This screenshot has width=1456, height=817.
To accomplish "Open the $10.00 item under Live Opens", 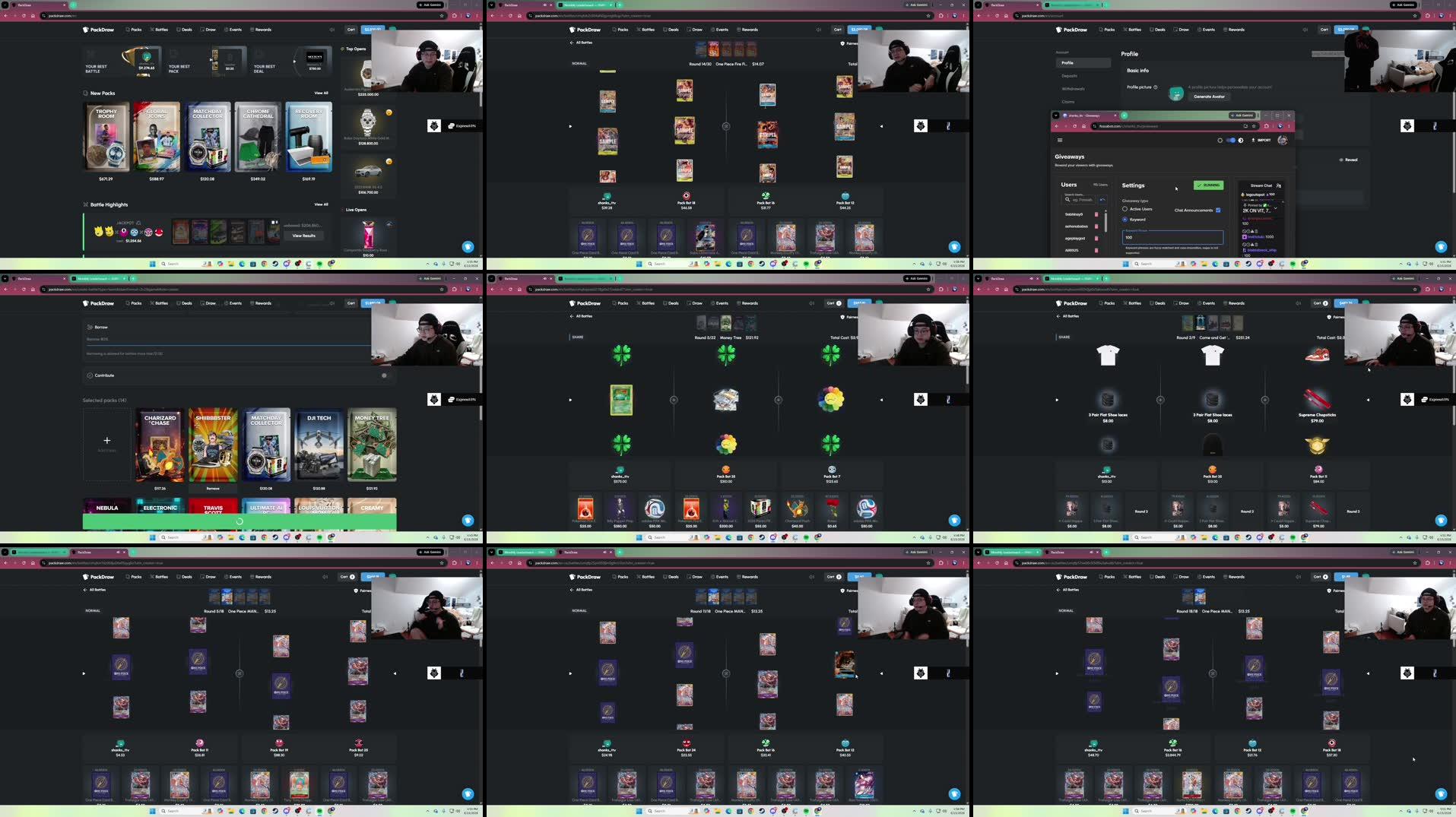I will 368,237.
